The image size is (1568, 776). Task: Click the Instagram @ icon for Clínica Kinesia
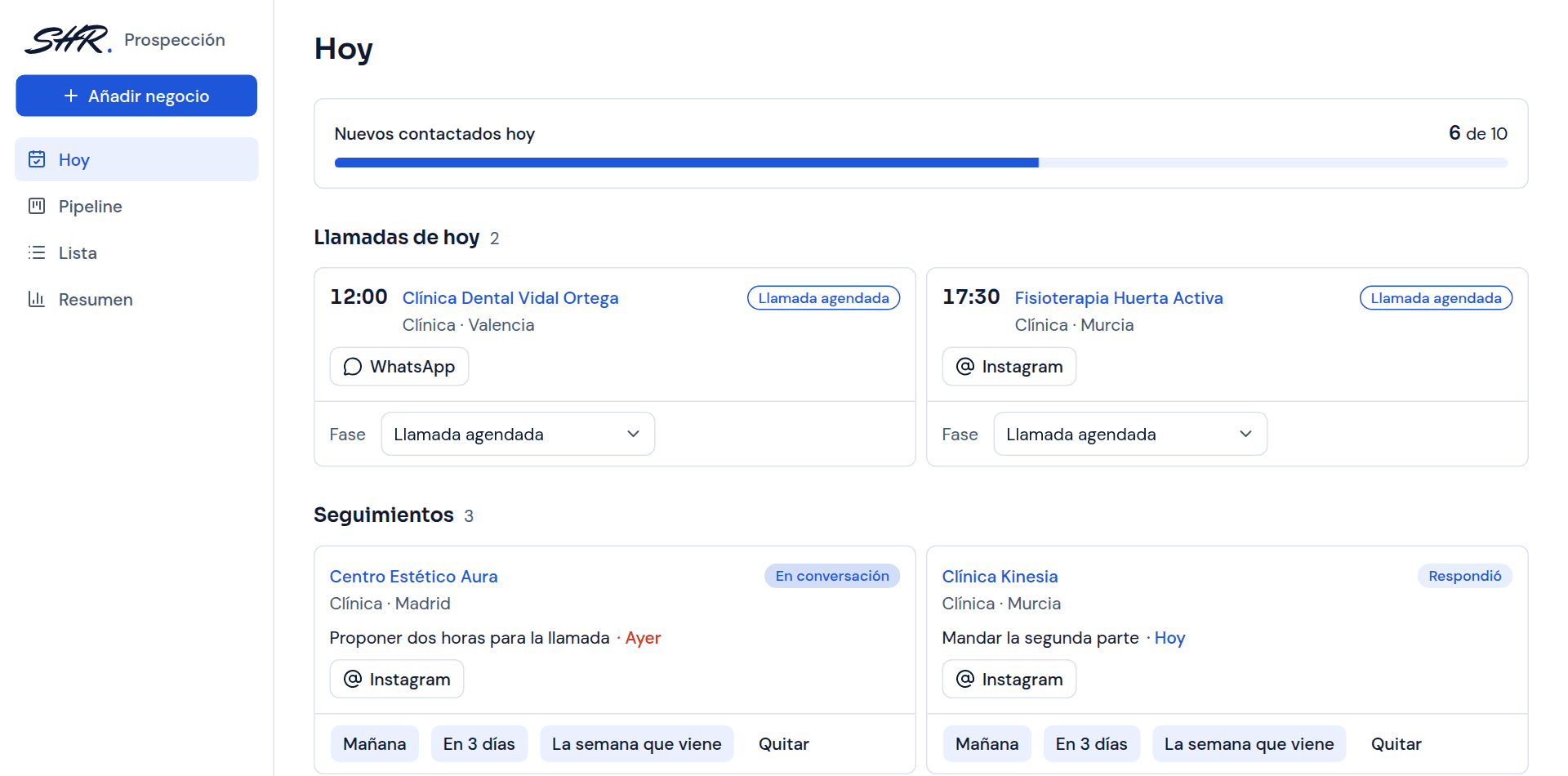(964, 679)
